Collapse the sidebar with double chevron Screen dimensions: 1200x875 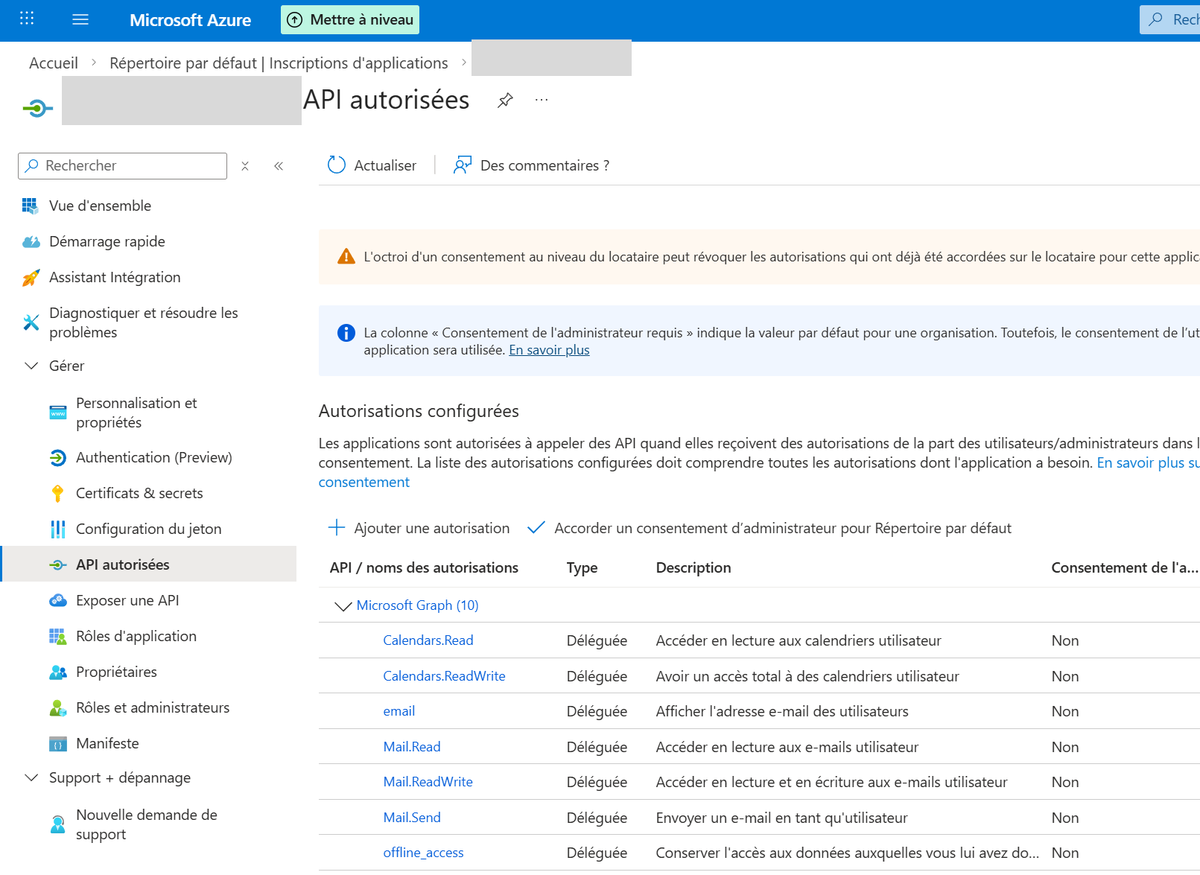(x=279, y=166)
